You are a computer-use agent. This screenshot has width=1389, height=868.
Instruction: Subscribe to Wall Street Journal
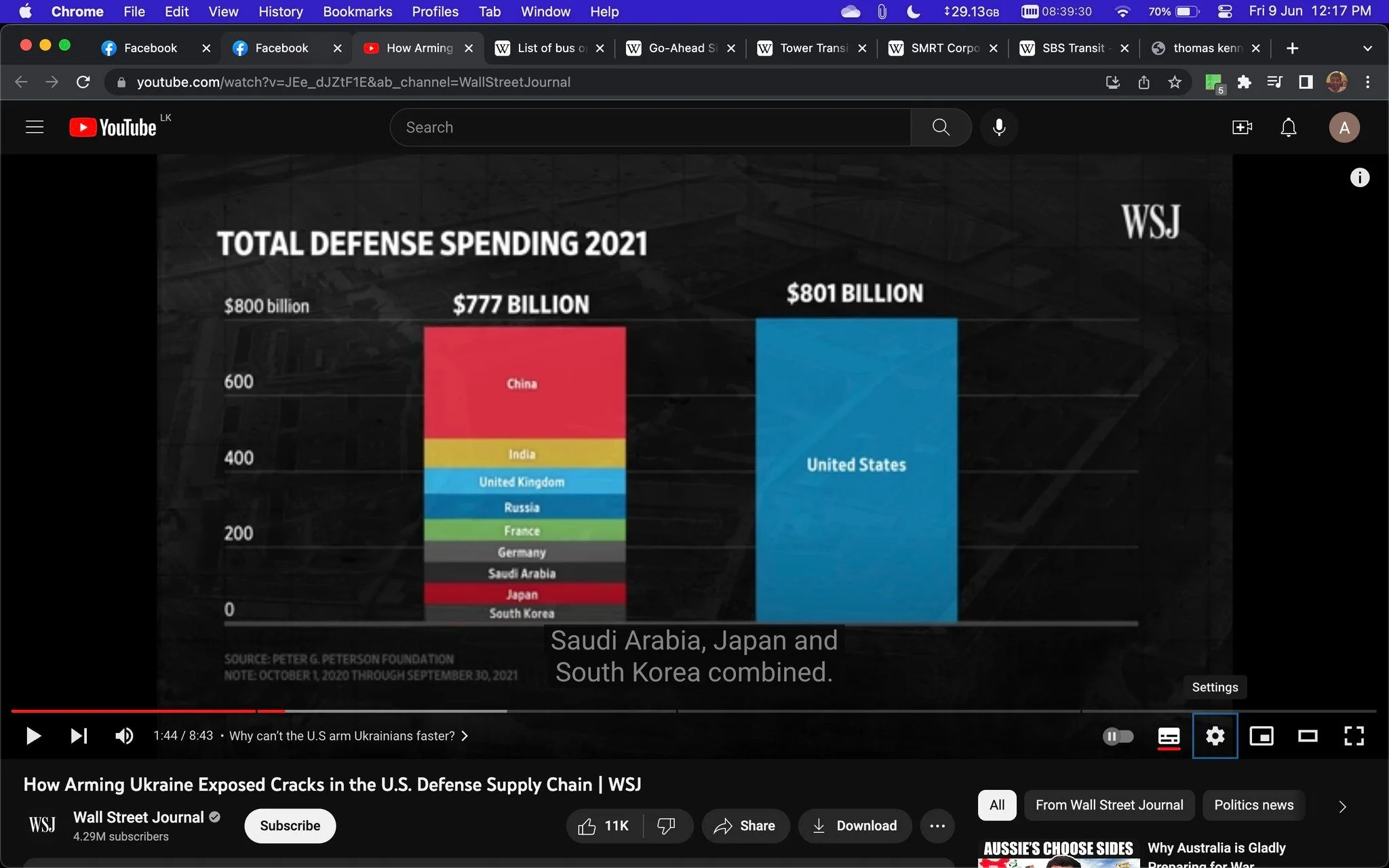290,825
